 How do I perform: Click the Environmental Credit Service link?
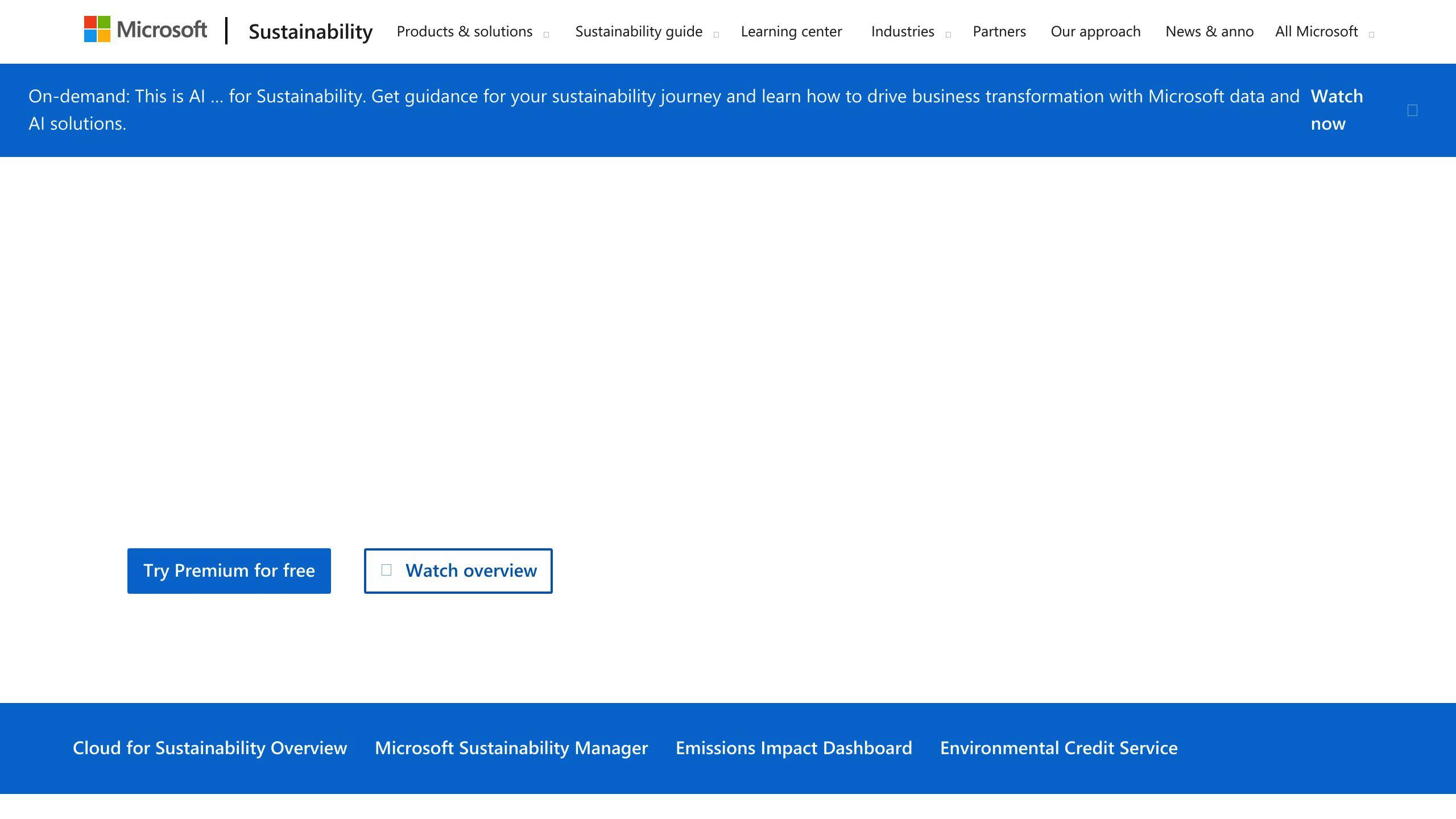coord(1058,748)
